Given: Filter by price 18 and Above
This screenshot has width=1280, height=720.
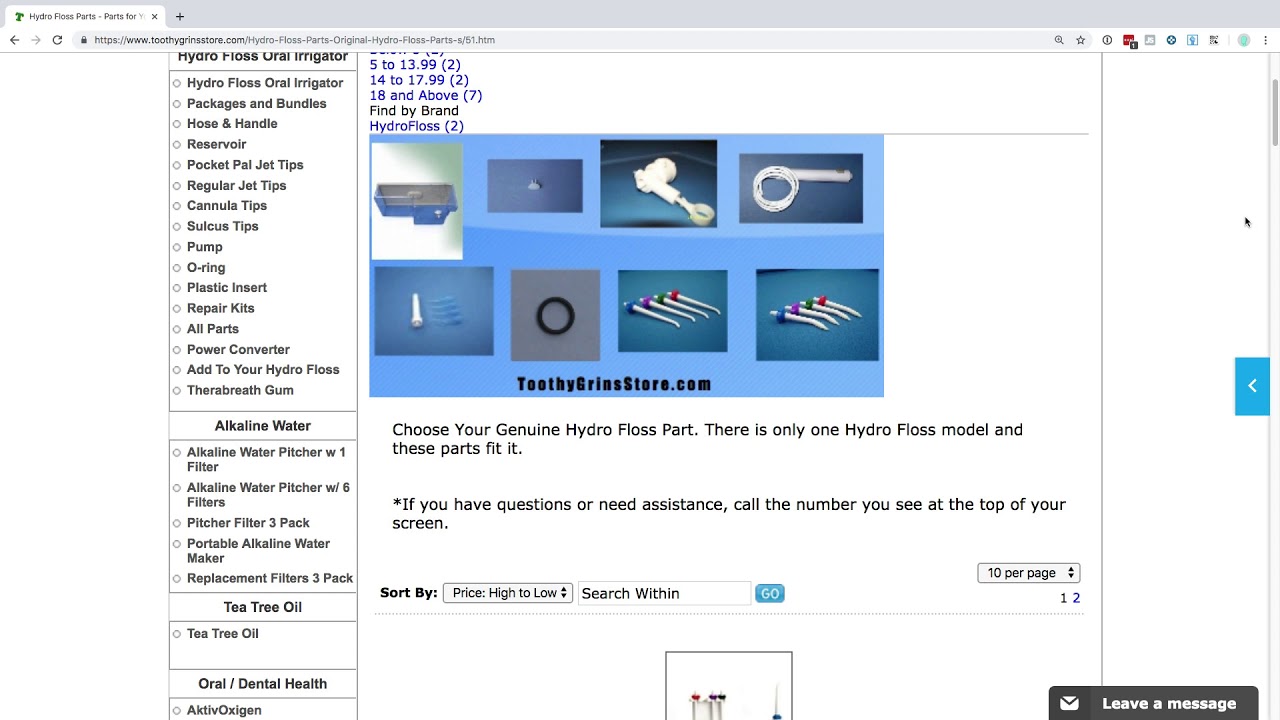Looking at the screenshot, I should tap(426, 95).
